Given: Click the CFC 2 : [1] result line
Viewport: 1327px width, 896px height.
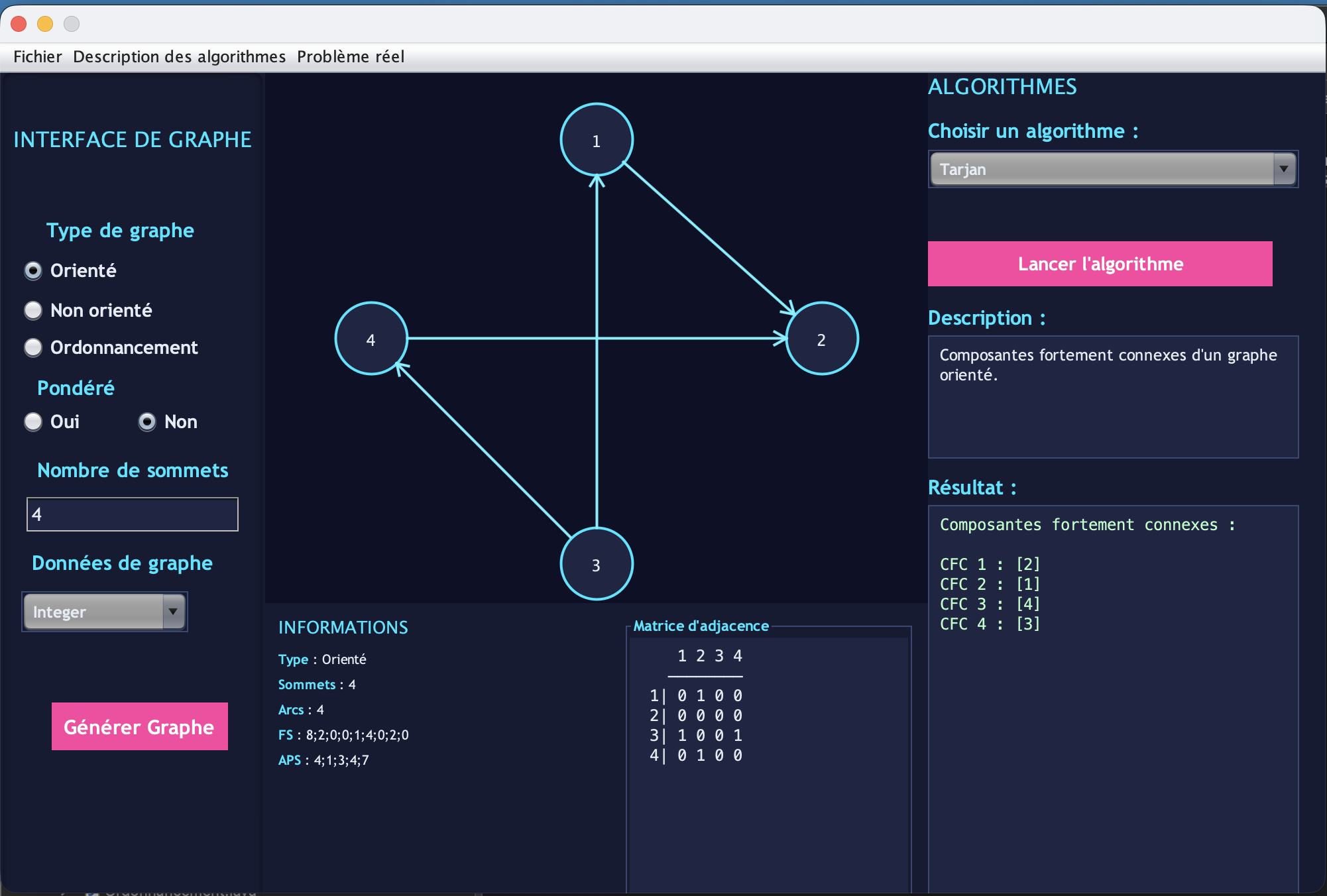Looking at the screenshot, I should (x=990, y=584).
